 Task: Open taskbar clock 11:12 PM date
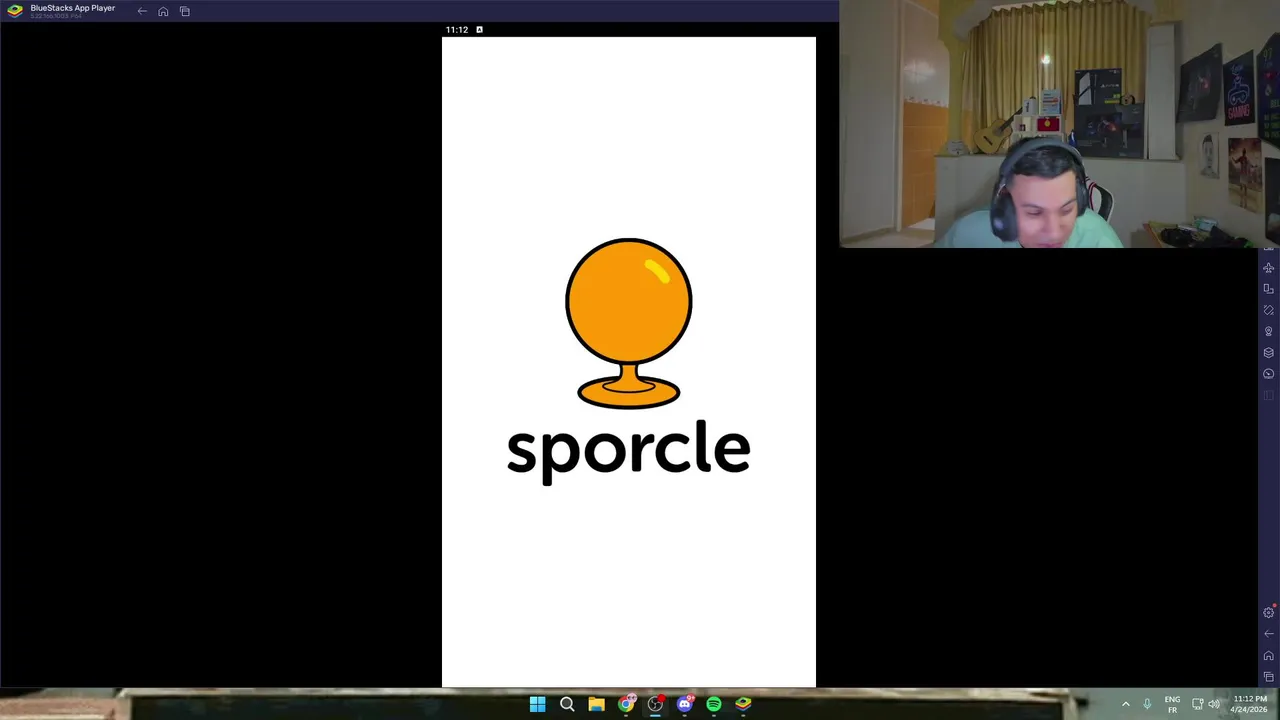tap(1250, 704)
